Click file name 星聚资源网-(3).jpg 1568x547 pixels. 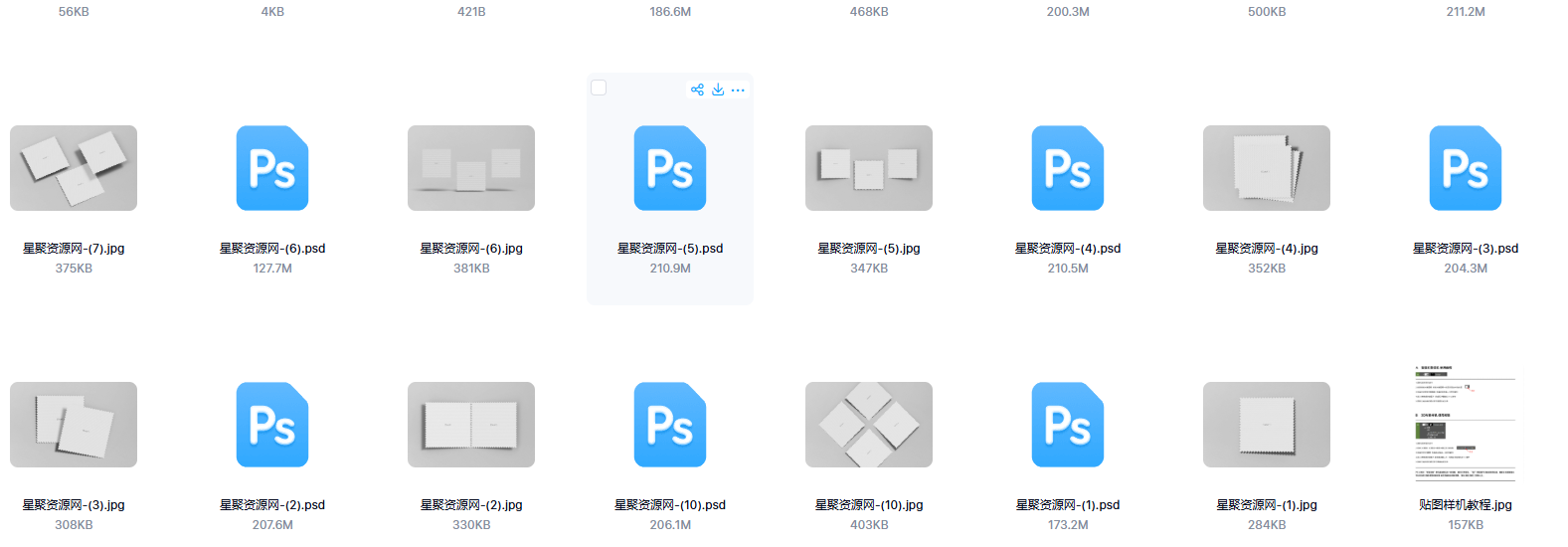(x=74, y=505)
